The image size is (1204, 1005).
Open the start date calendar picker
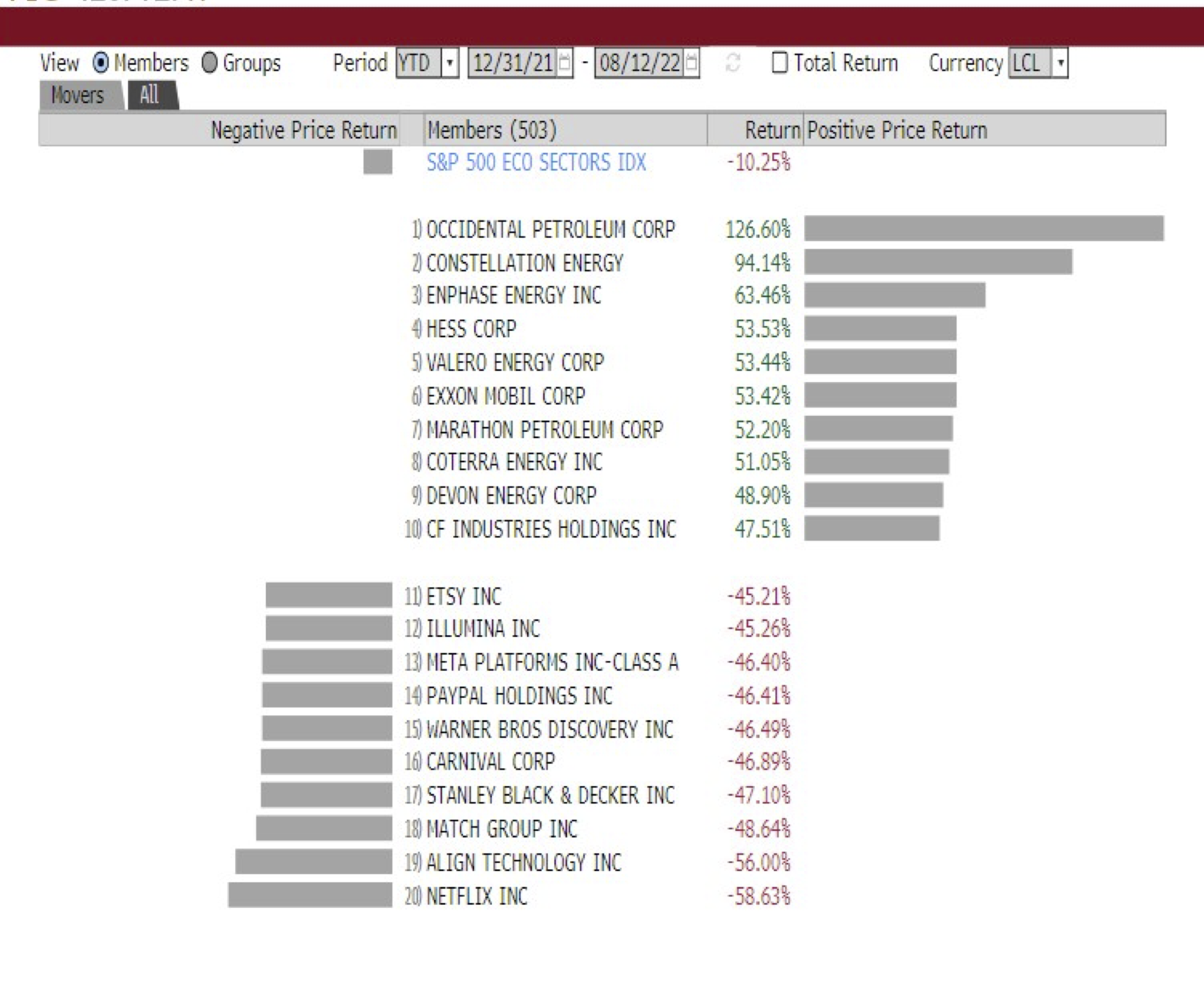(x=565, y=63)
